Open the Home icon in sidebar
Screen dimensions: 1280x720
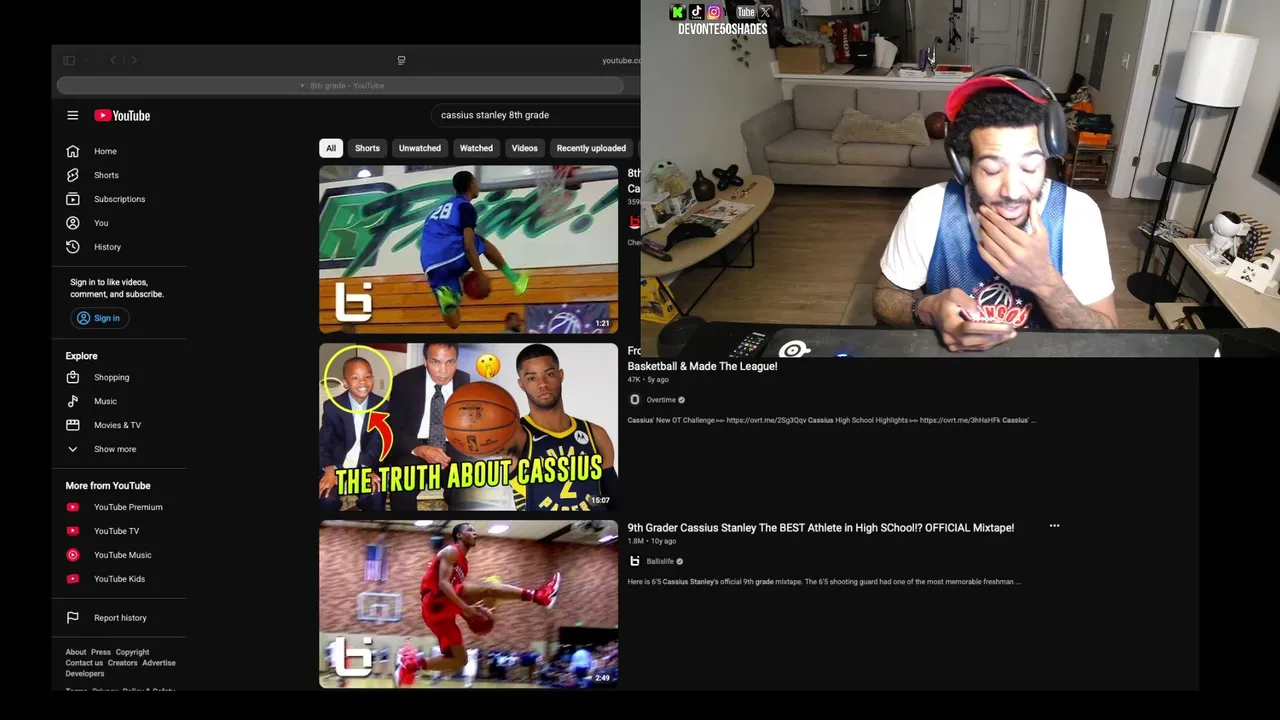point(72,151)
